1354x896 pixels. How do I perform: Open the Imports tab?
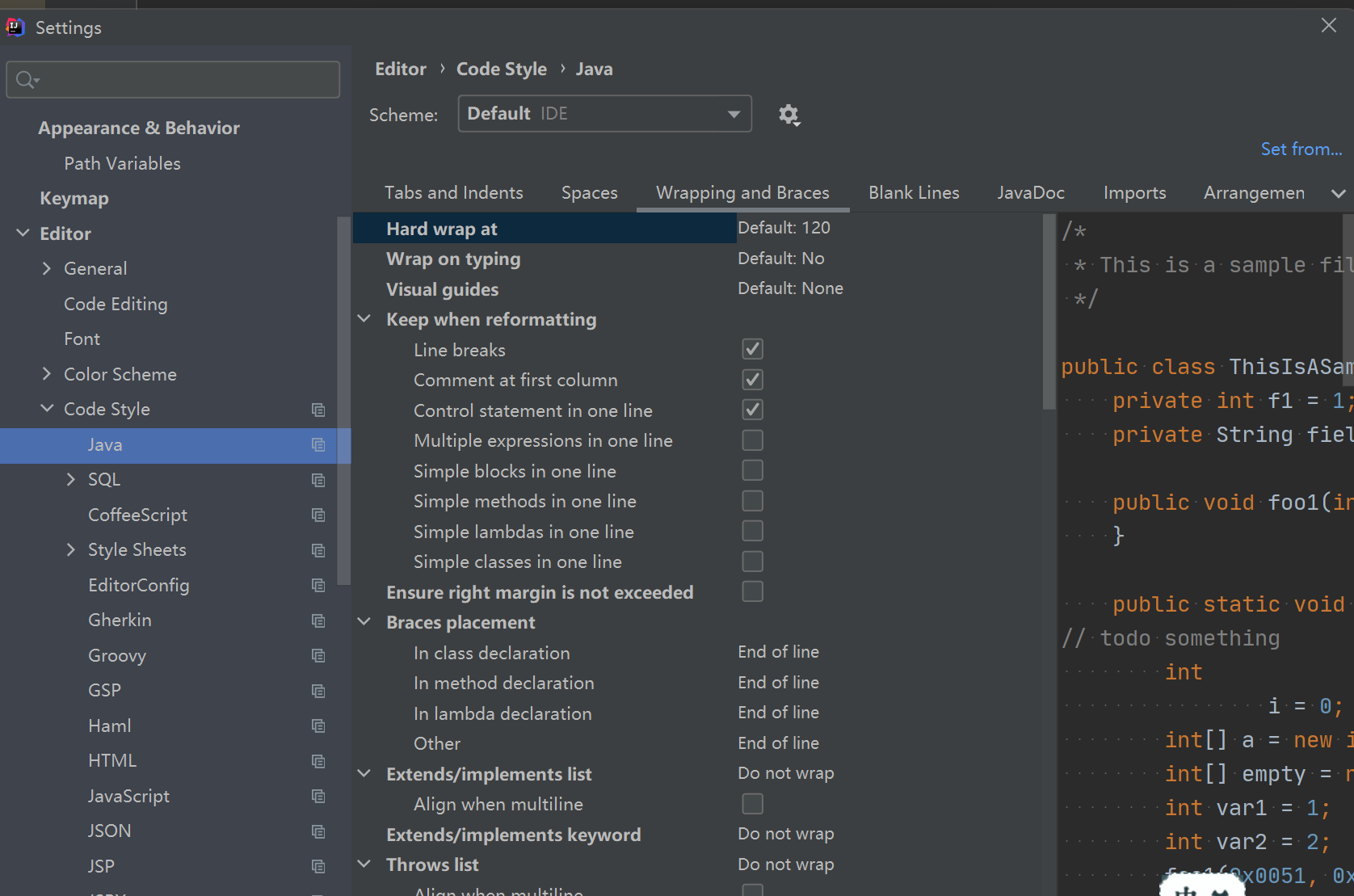[1134, 192]
